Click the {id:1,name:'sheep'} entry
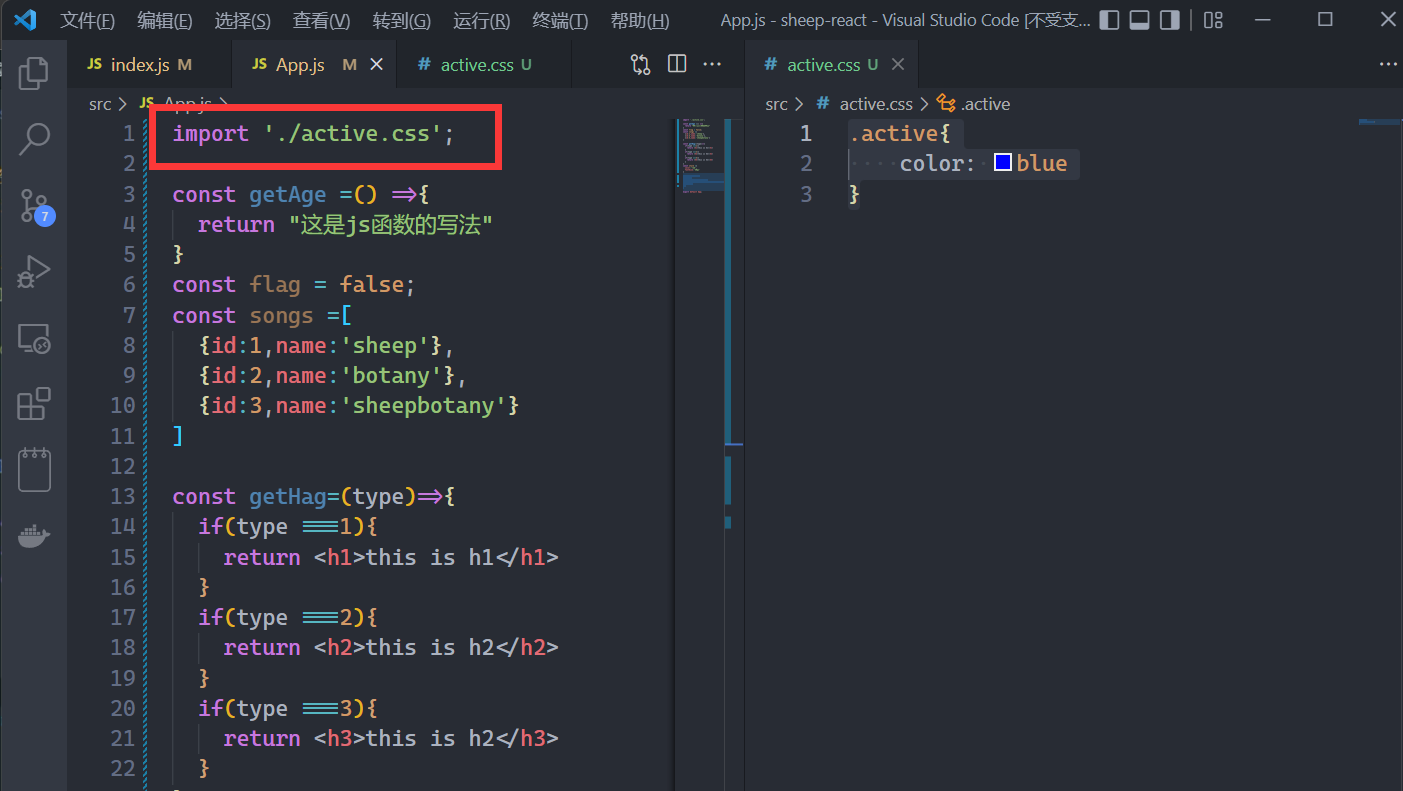The height and width of the screenshot is (791, 1403). tap(326, 345)
